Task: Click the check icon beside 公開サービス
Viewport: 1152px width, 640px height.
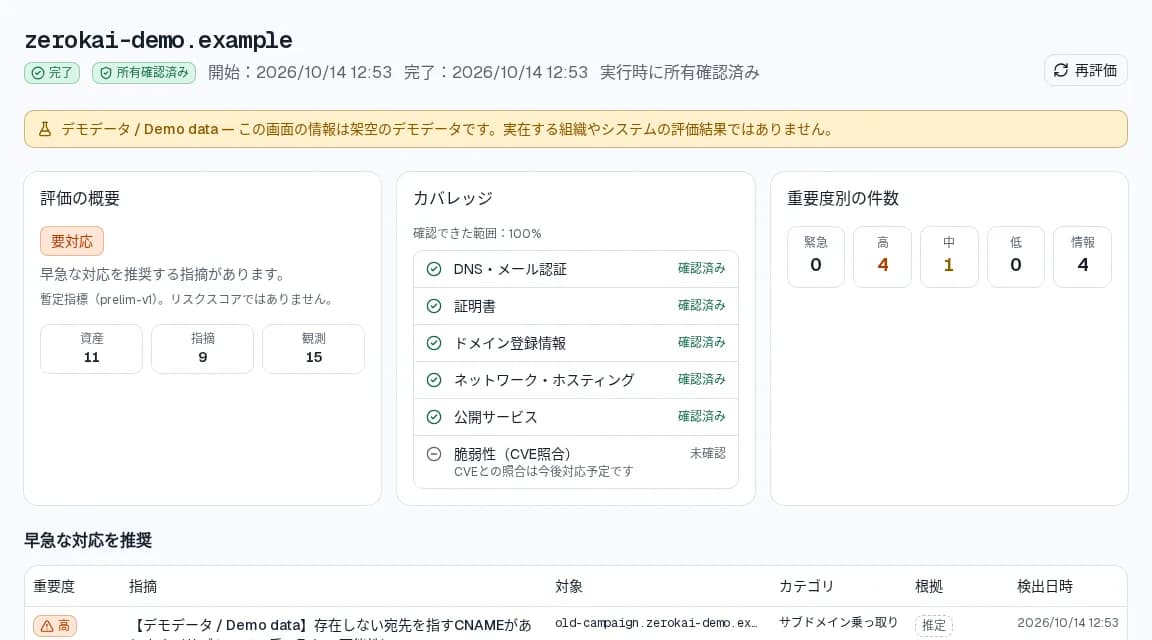Action: (x=434, y=417)
